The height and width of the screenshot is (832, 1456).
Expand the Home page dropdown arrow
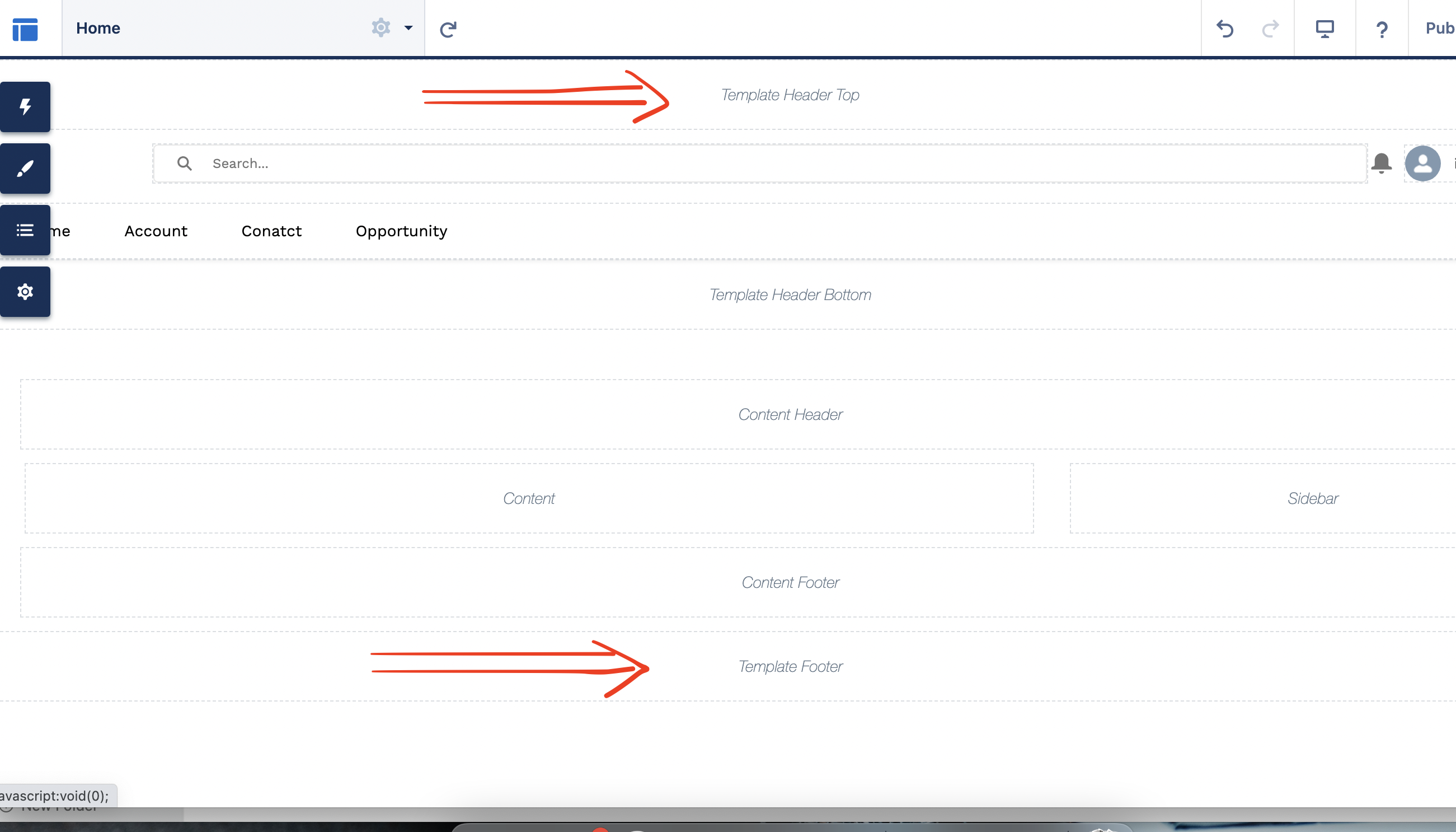pyautogui.click(x=408, y=27)
